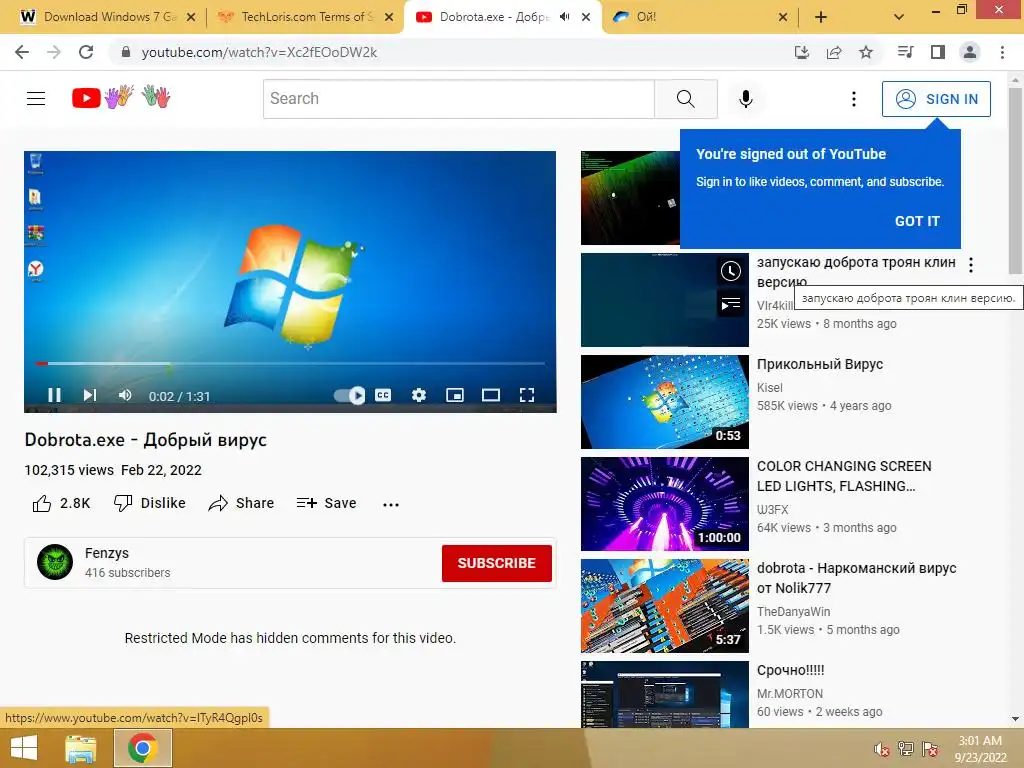This screenshot has height=768, width=1024.
Task: Click the address bar URL
Action: pos(259,52)
